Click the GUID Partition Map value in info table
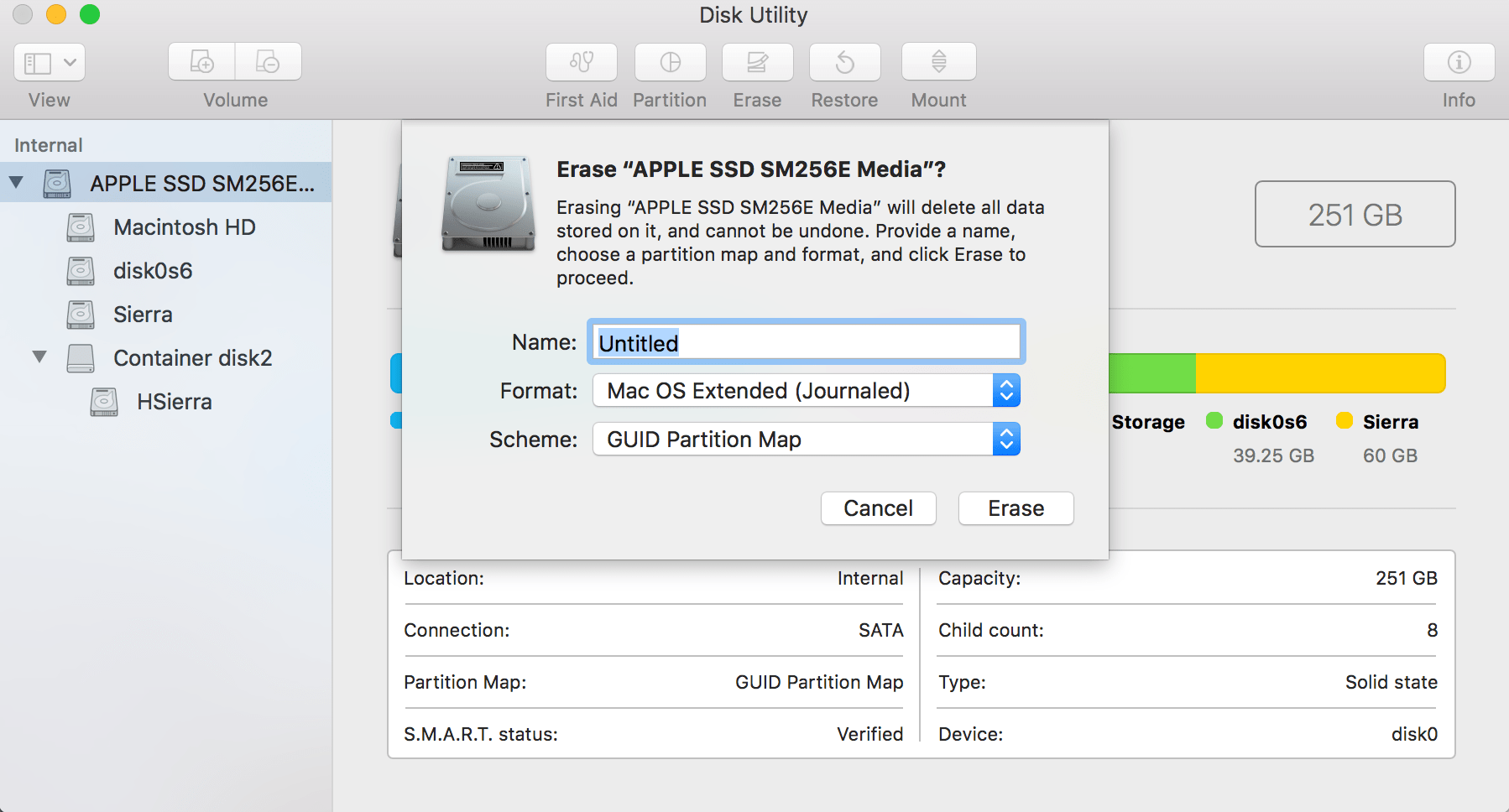 click(820, 682)
